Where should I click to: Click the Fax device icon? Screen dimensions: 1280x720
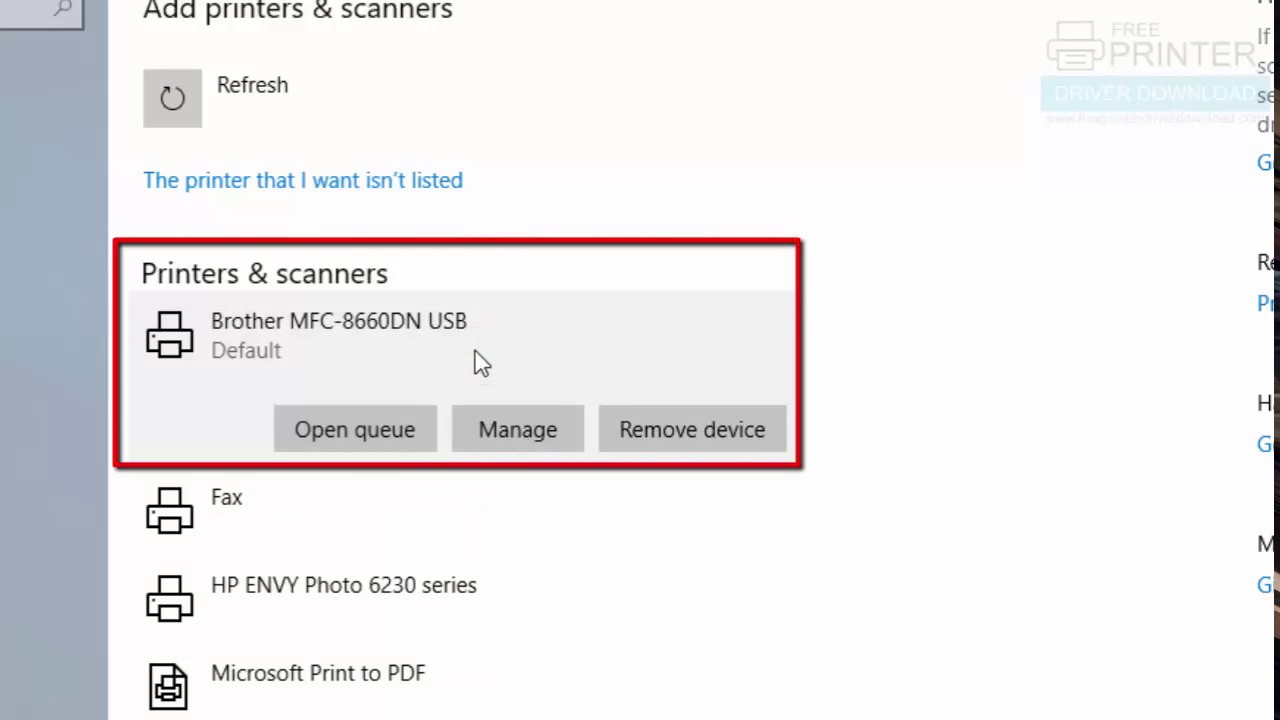click(x=169, y=510)
